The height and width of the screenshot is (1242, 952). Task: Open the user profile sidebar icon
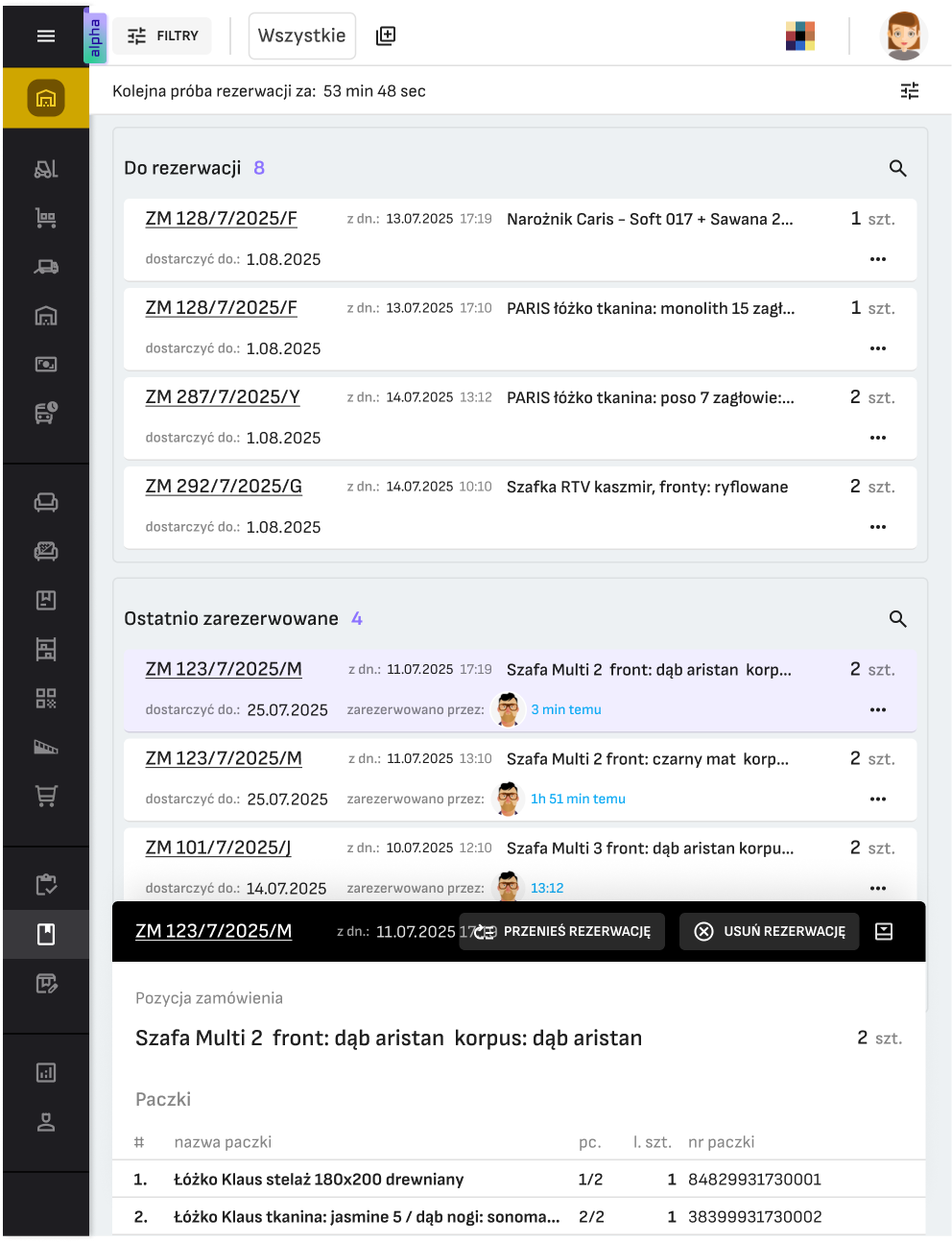pos(46,1121)
